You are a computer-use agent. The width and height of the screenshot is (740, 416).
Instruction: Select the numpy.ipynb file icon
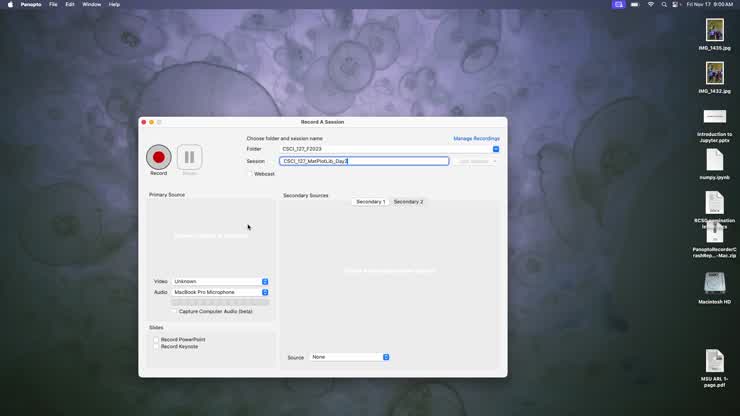click(x=714, y=160)
